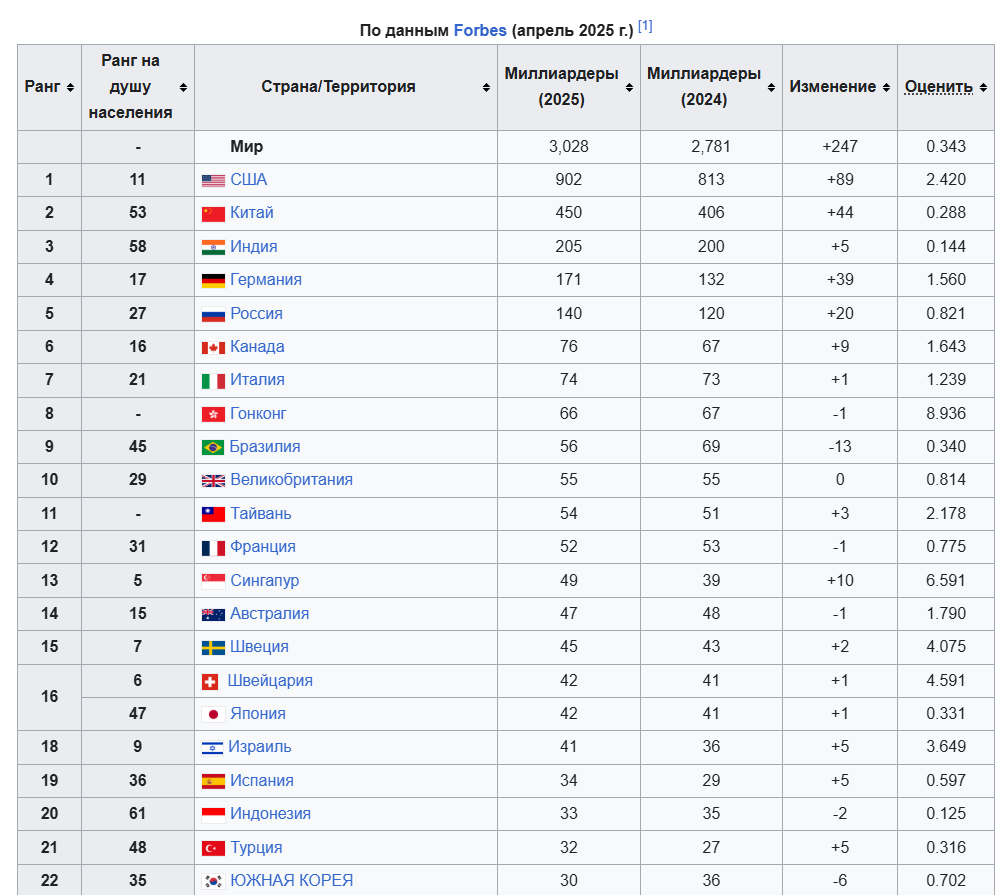Viewport: 1000px width, 895px height.
Task: Click the United Kingdom flag icon
Action: tap(213, 480)
